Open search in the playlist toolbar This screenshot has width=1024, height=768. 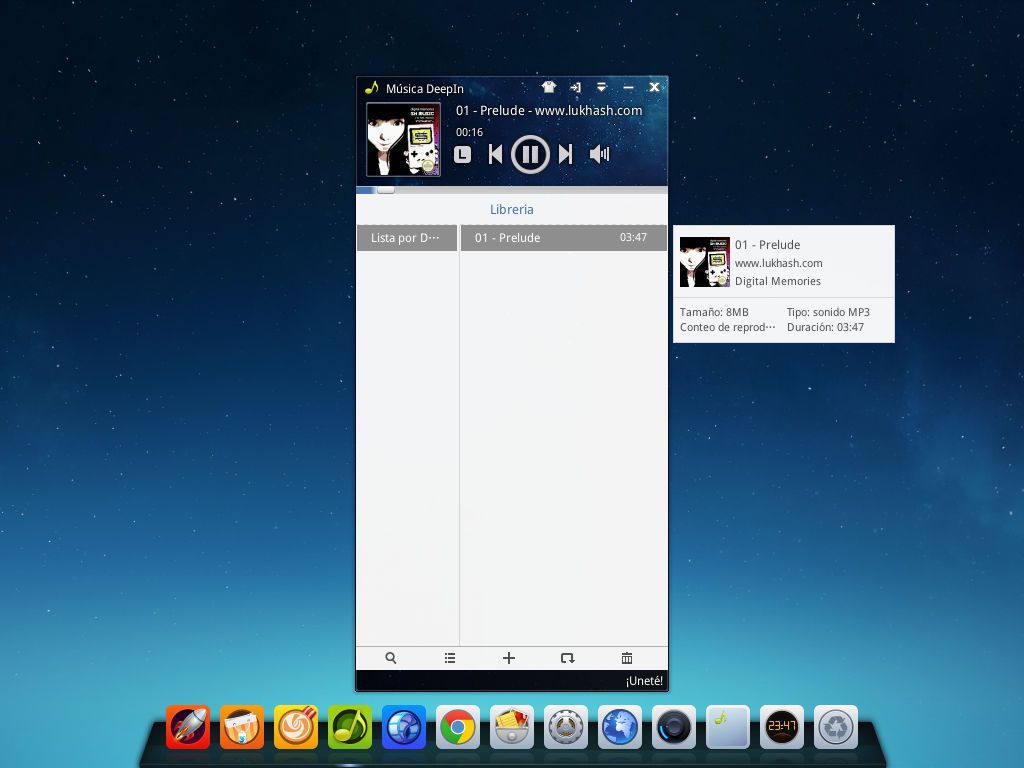tap(391, 658)
